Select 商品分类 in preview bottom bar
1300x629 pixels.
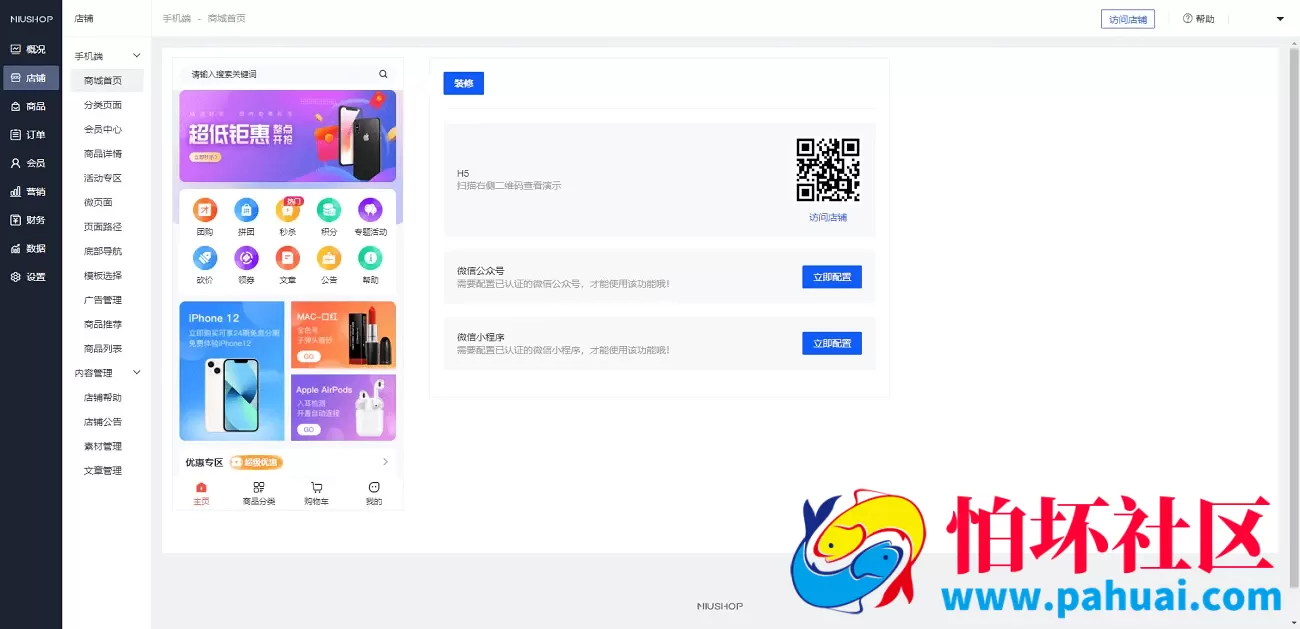coord(259,494)
